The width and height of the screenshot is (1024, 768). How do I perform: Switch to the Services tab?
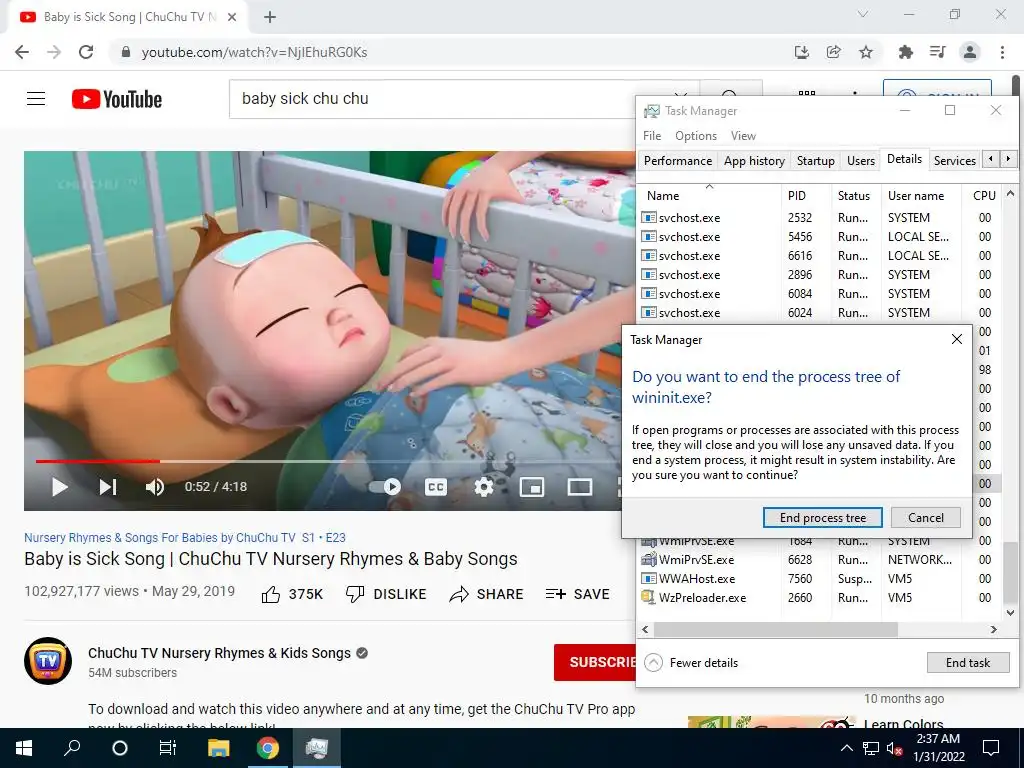point(954,161)
